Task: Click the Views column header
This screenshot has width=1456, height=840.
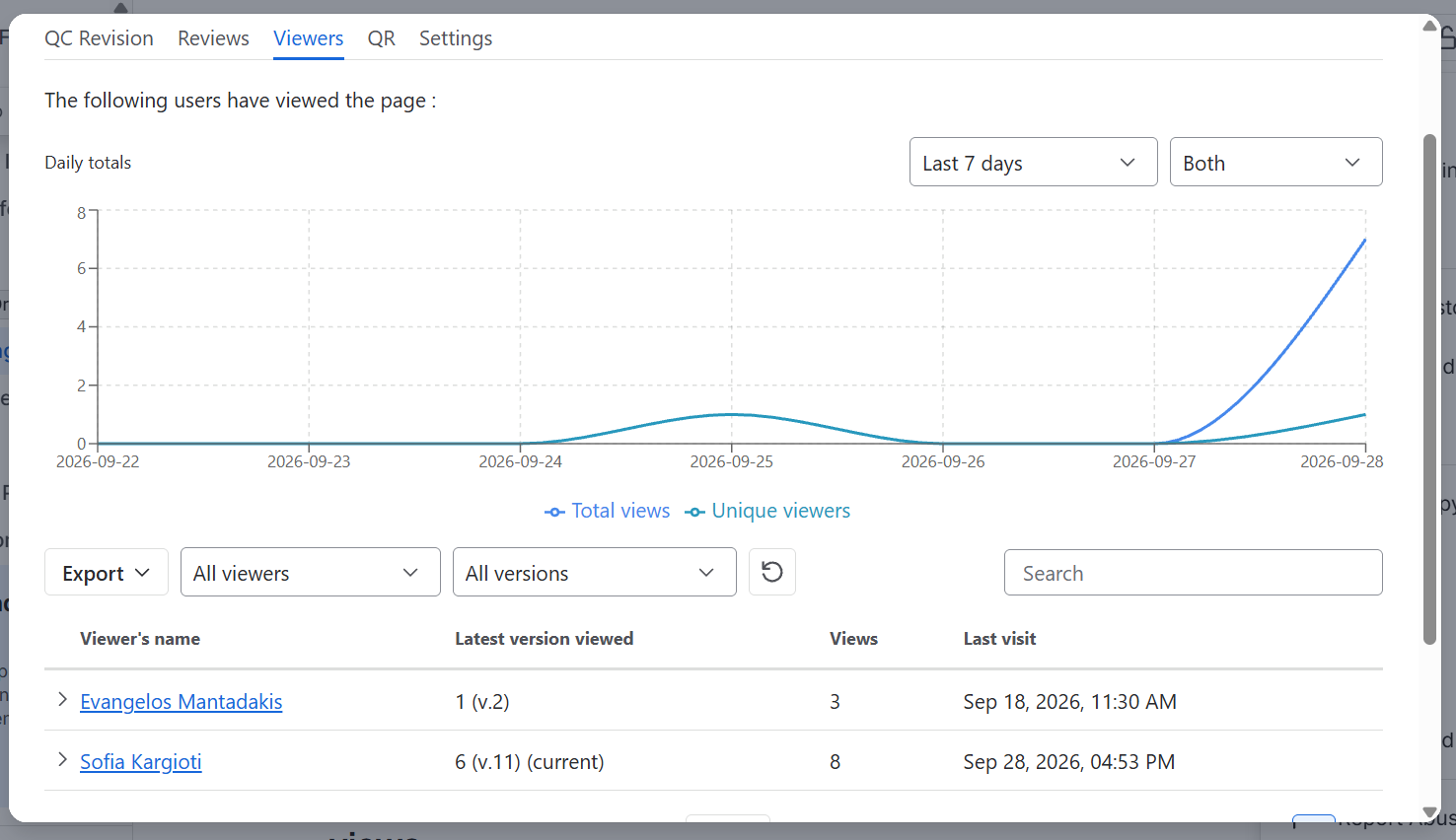Action: coord(853,639)
